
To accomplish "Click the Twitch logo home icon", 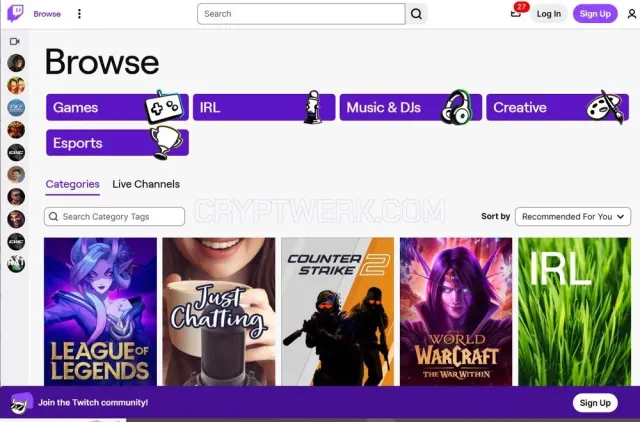I will coord(16,13).
